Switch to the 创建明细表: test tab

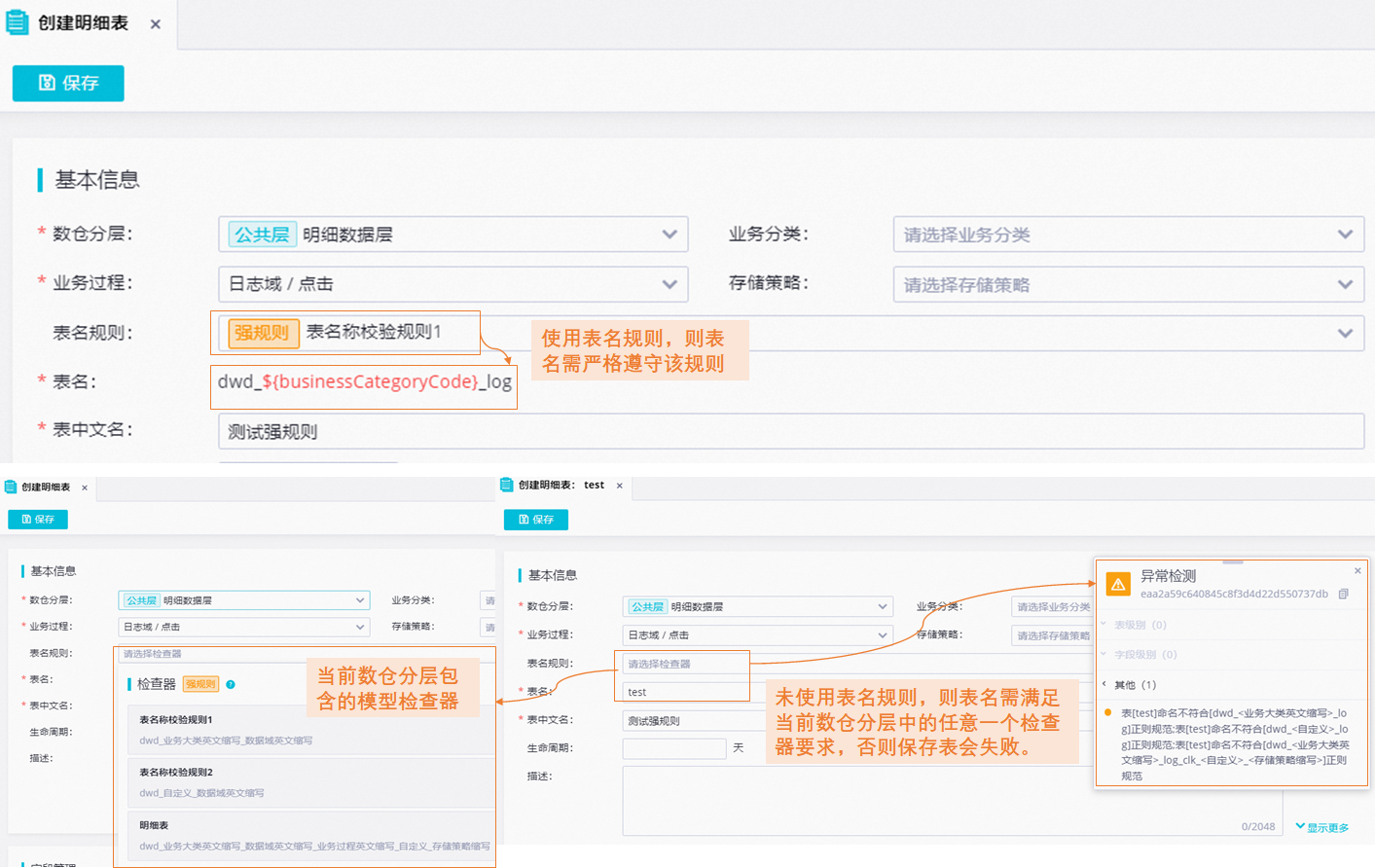point(561,485)
